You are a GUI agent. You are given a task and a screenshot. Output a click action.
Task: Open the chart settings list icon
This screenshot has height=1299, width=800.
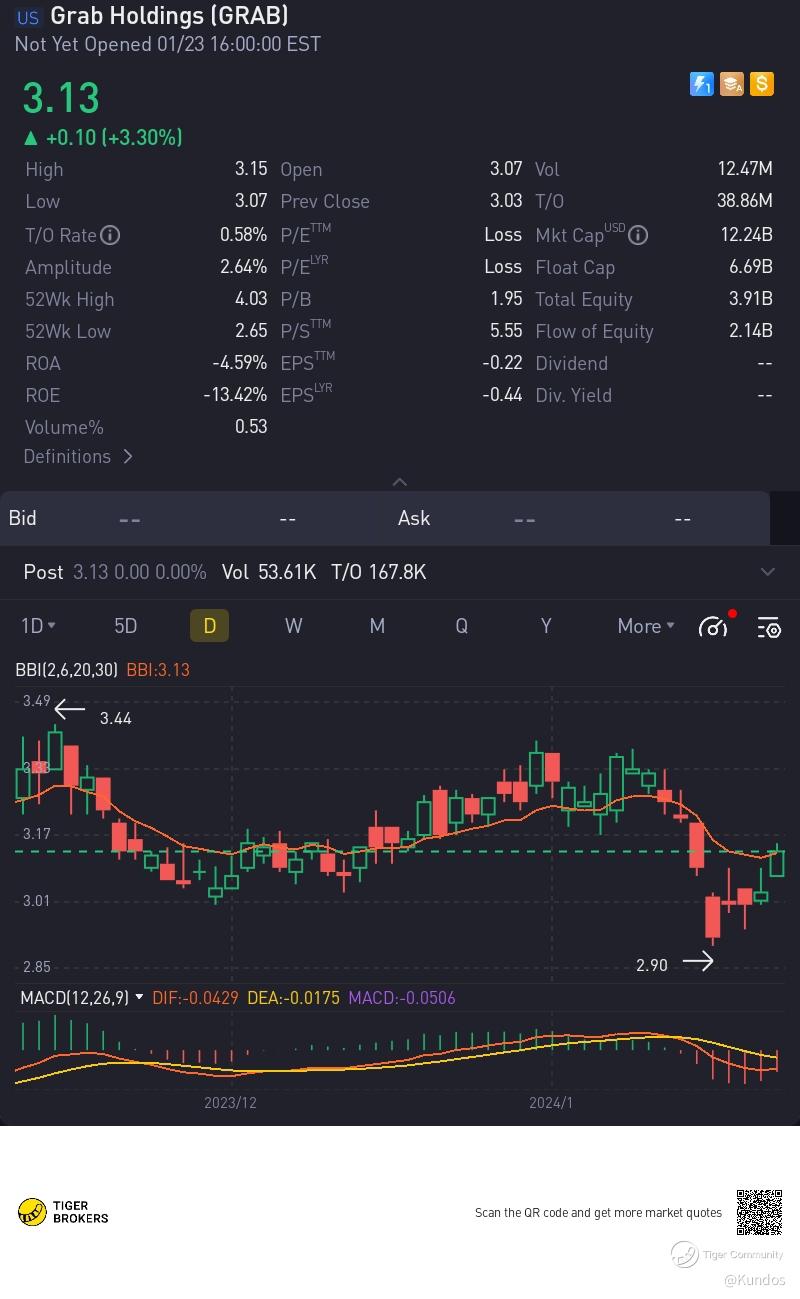[x=769, y=627]
